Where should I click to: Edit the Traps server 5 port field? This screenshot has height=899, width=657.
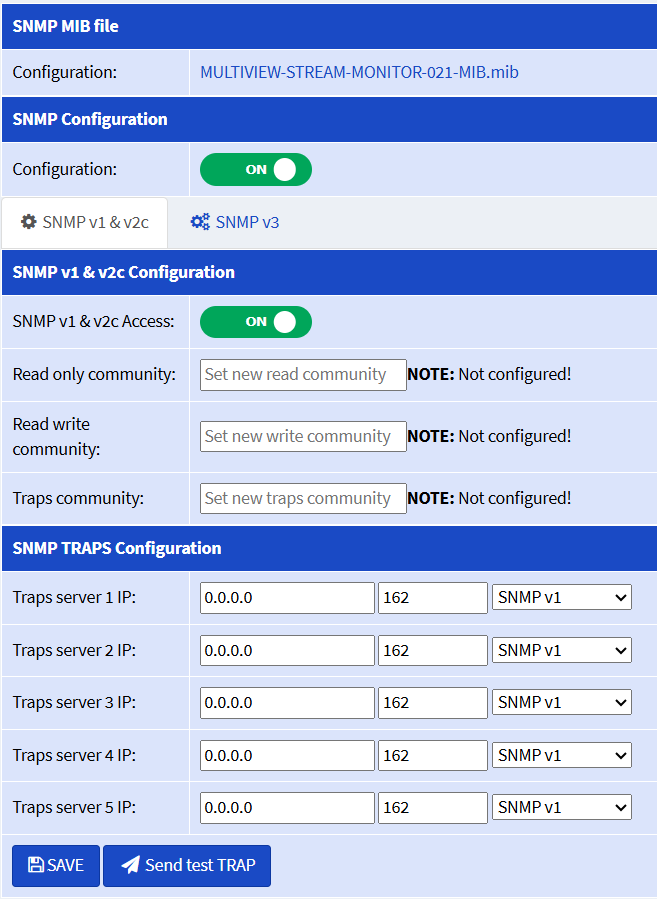(433, 808)
